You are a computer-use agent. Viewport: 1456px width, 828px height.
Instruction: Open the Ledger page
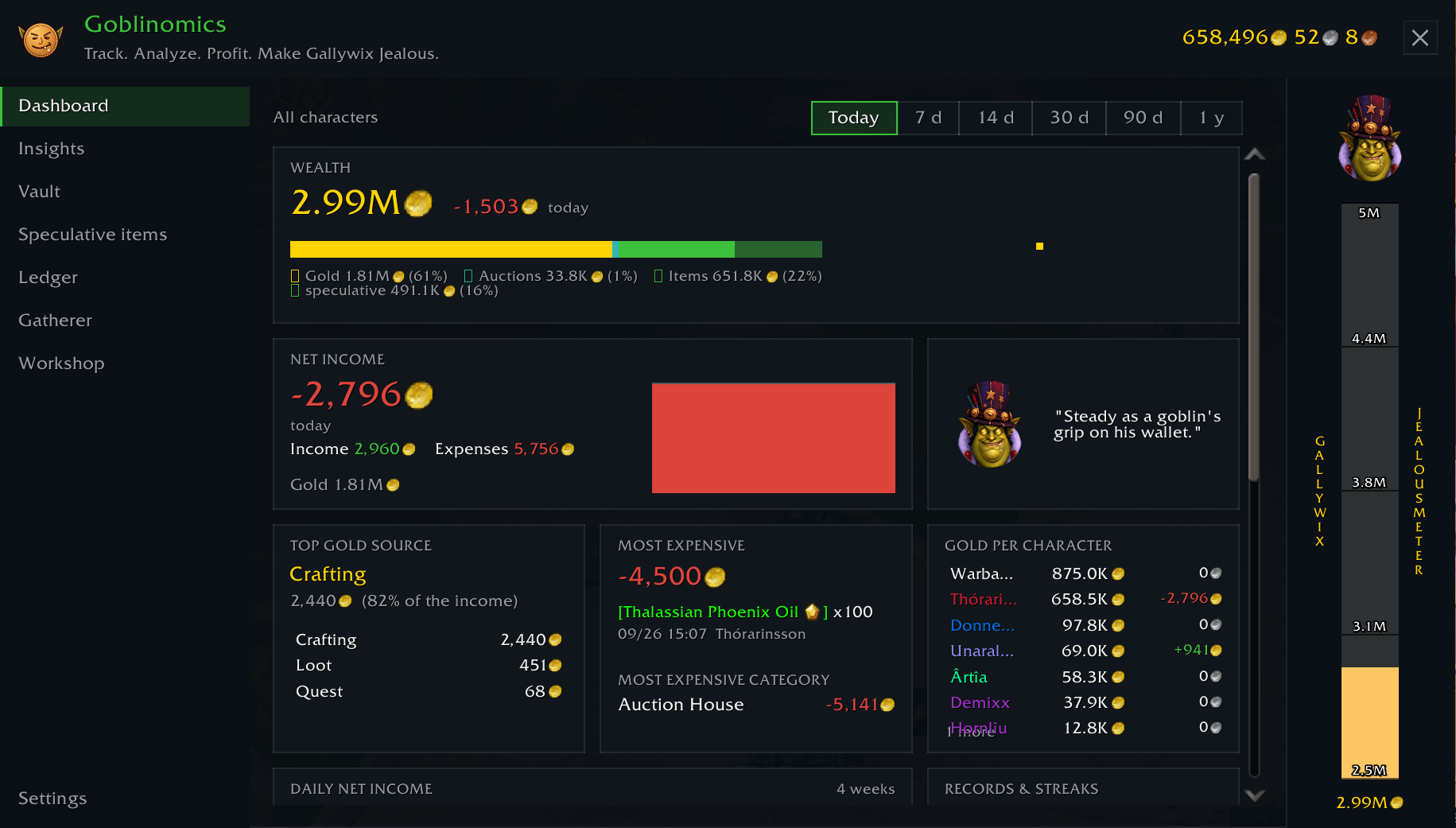pyautogui.click(x=125, y=278)
